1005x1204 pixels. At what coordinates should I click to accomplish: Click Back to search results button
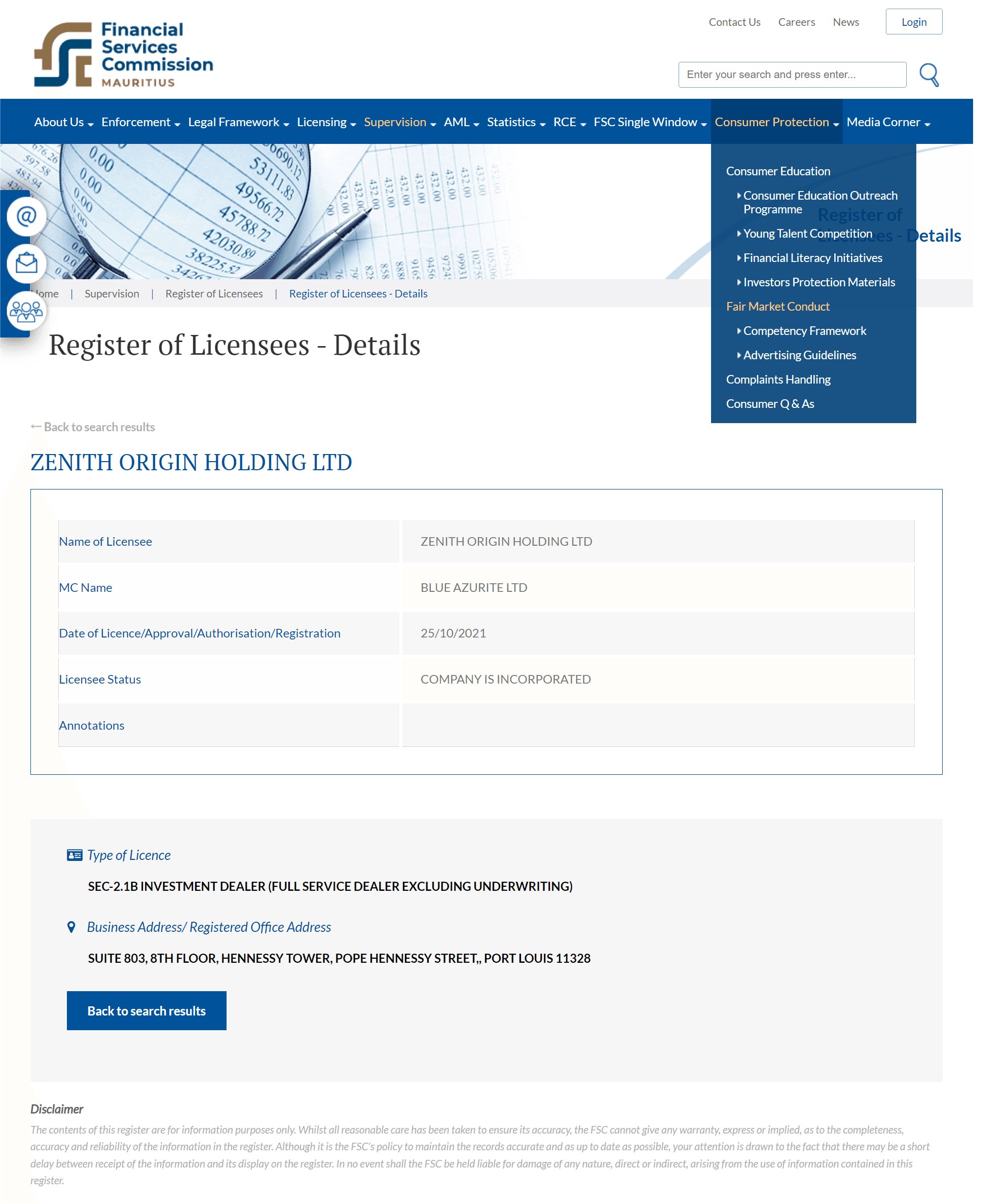(x=146, y=1010)
